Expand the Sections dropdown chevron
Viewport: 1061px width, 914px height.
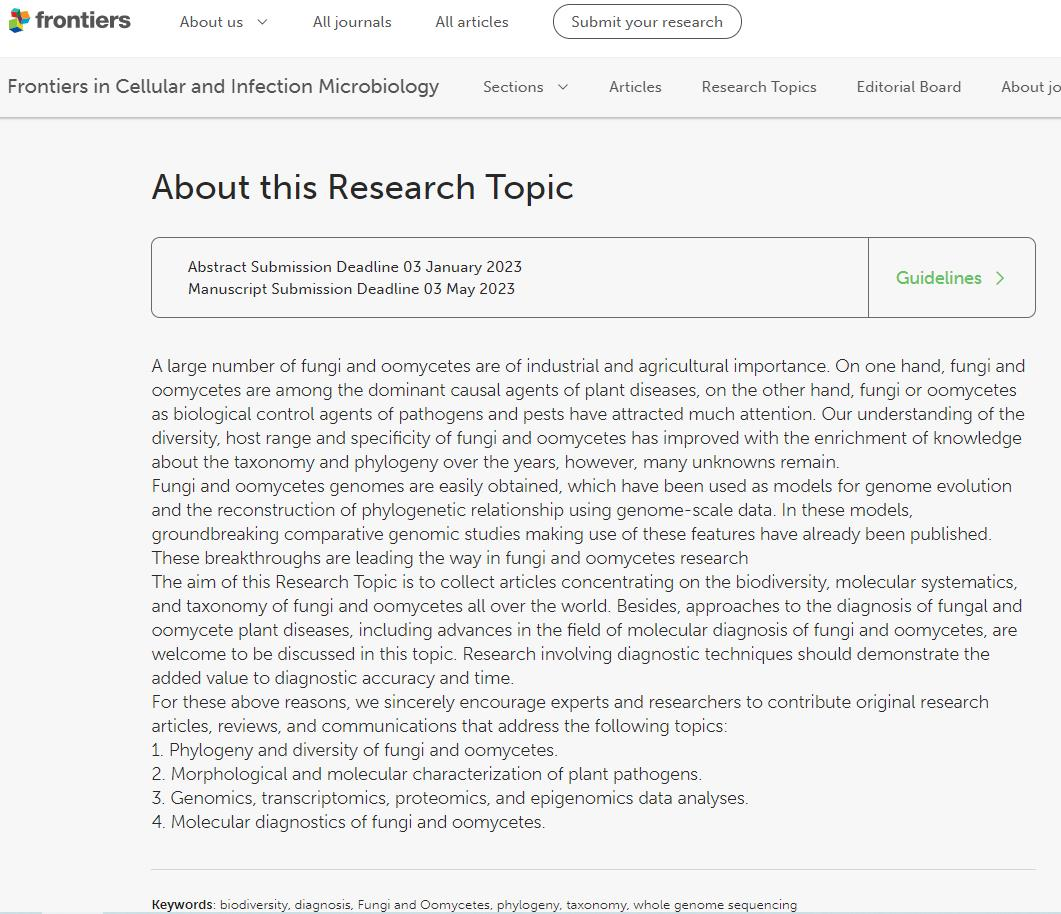[562, 87]
